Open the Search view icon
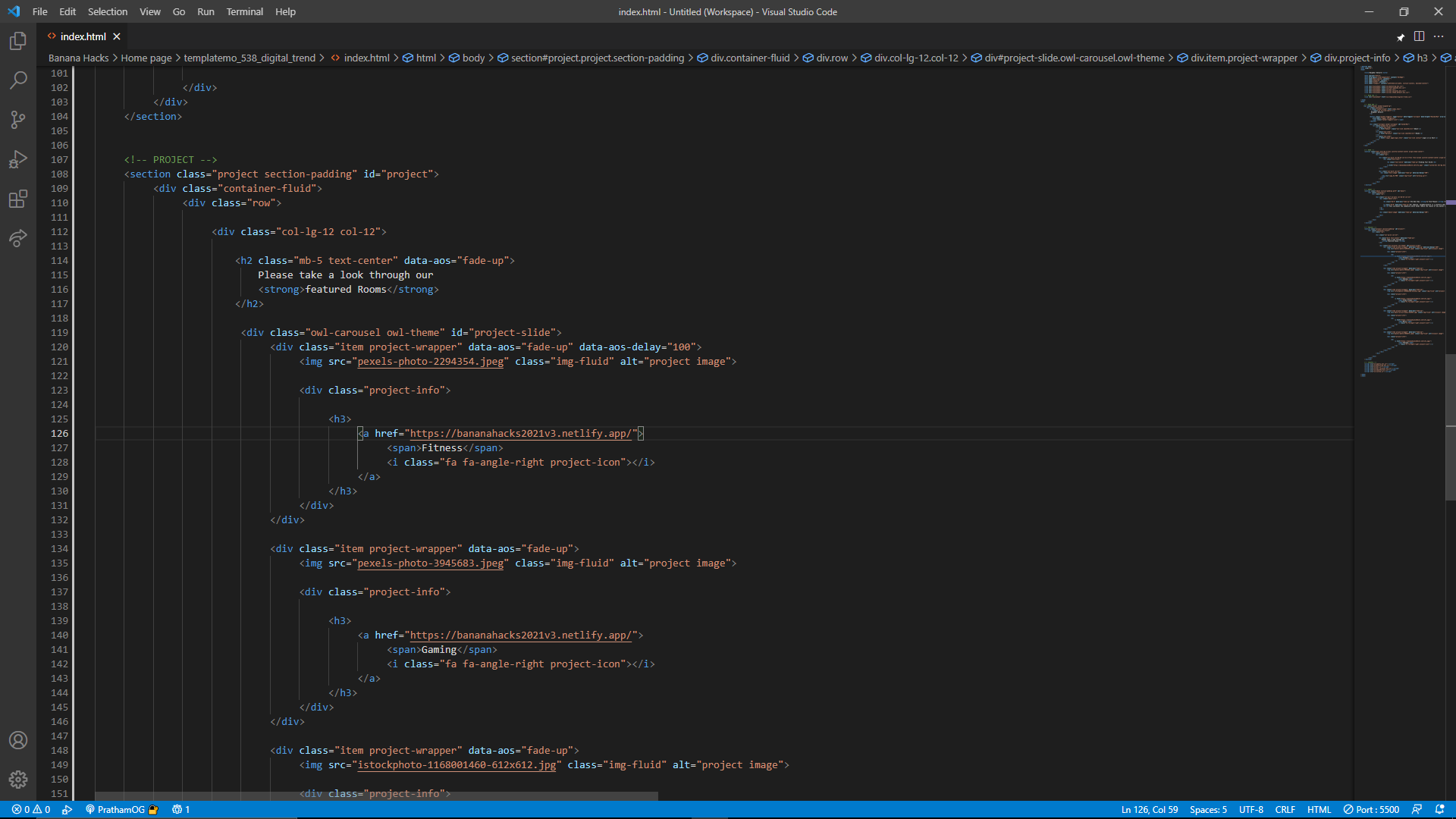 click(x=18, y=80)
